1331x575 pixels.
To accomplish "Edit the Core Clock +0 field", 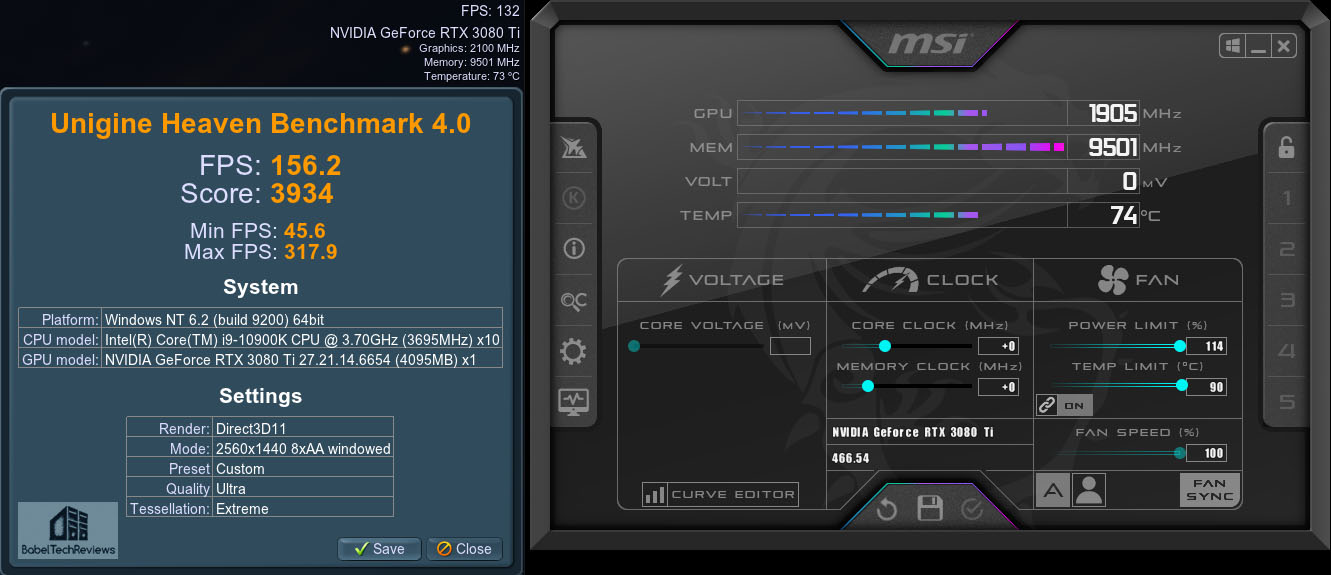I will [x=998, y=346].
